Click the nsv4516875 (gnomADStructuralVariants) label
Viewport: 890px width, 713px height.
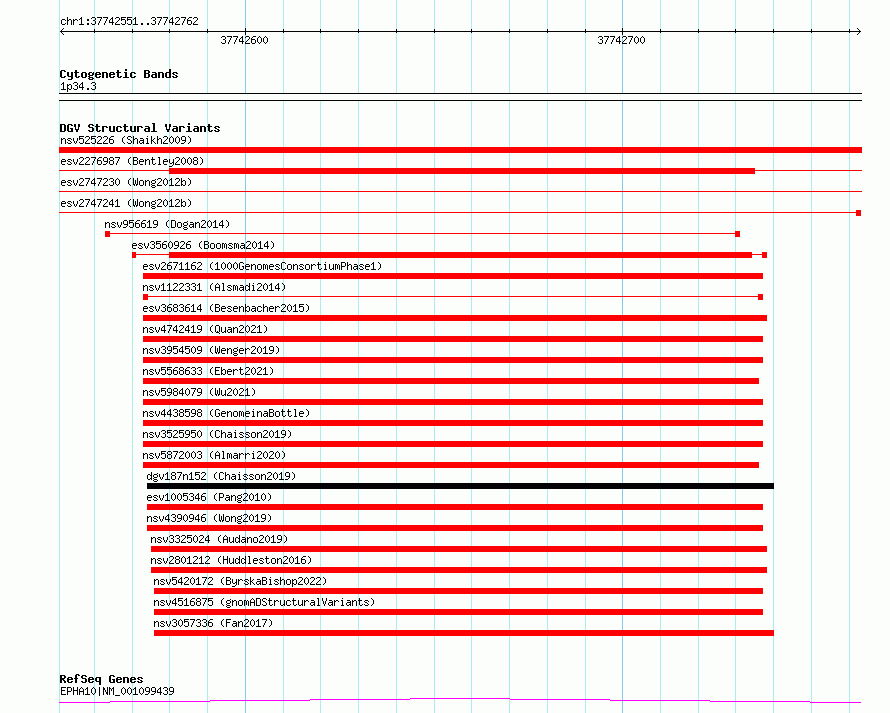(x=264, y=602)
